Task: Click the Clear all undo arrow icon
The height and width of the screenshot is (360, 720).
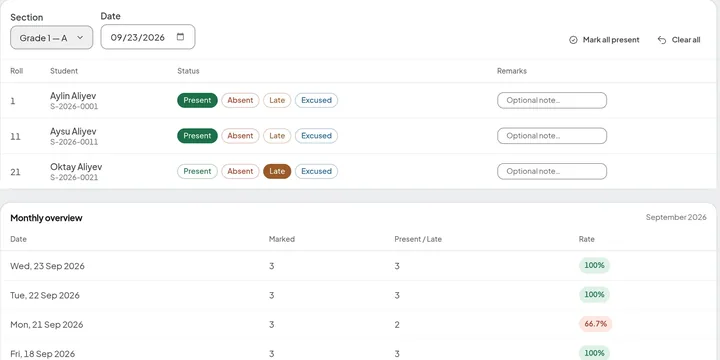Action: (662, 40)
